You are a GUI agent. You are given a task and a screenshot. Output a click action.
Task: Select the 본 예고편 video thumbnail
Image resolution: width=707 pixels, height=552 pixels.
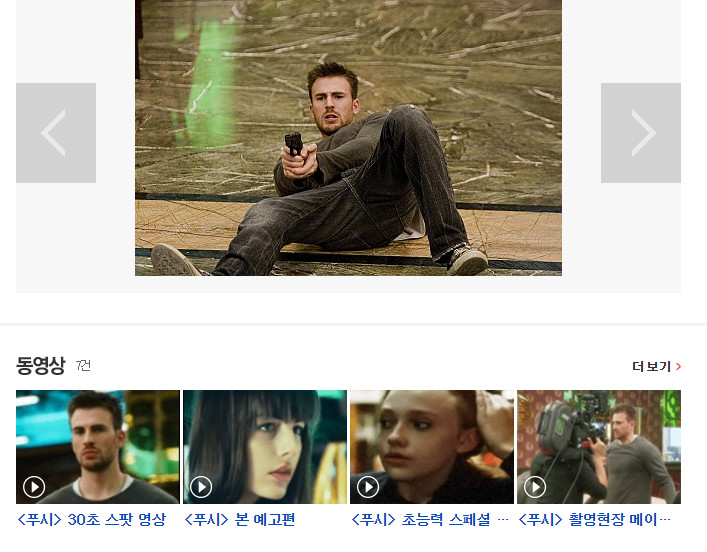(x=265, y=446)
